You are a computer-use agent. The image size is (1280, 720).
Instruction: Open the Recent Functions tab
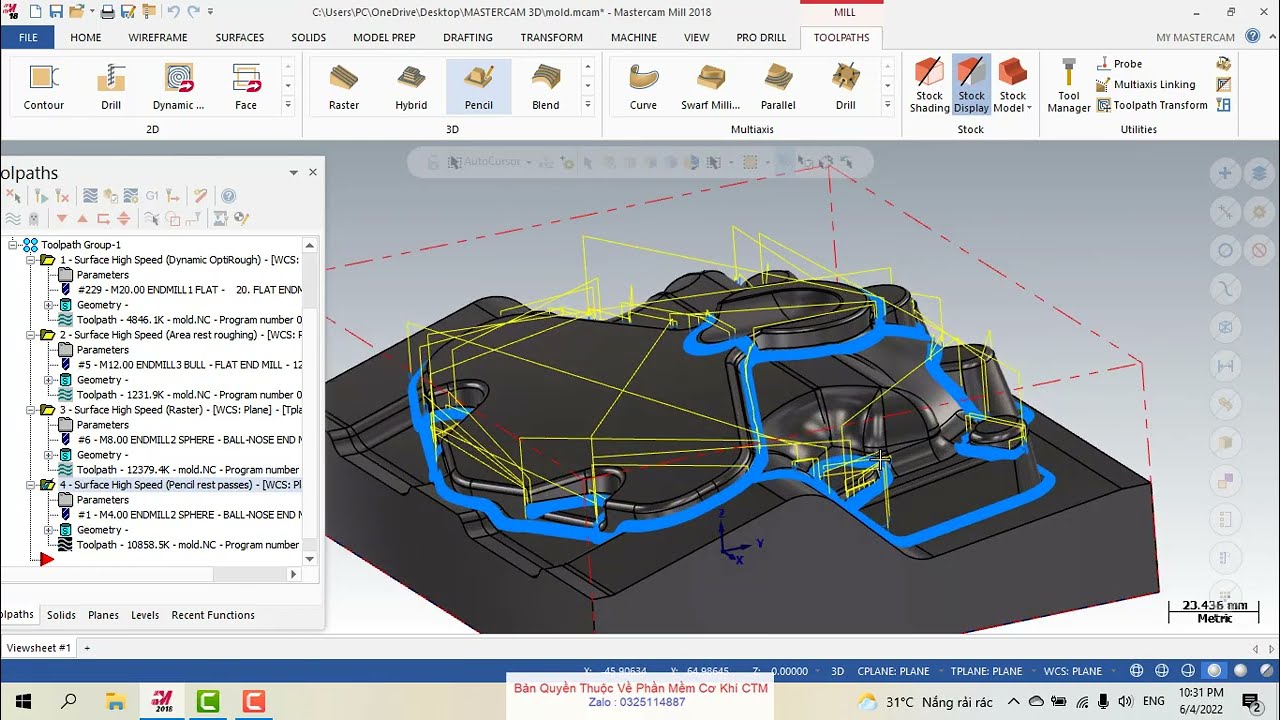(213, 615)
